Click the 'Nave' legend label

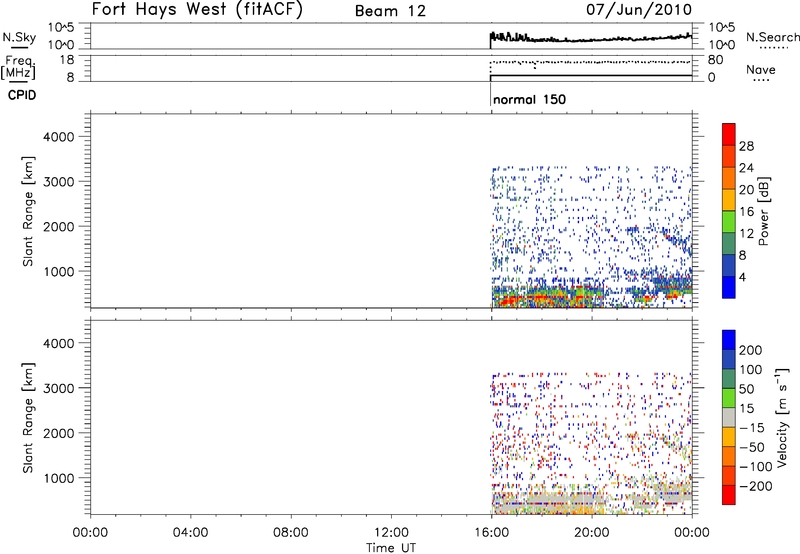tap(761, 69)
